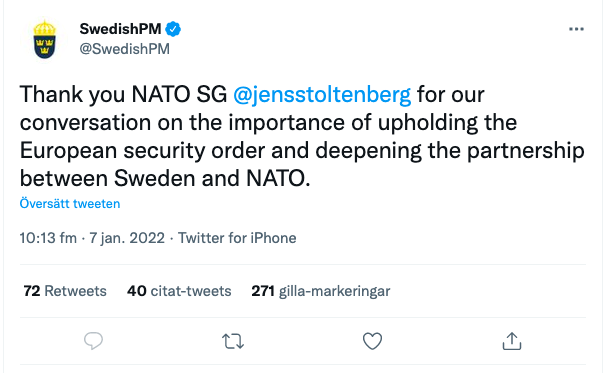Click the retweet arrows icon
Screen dimensions: 608x373
(x=233, y=342)
